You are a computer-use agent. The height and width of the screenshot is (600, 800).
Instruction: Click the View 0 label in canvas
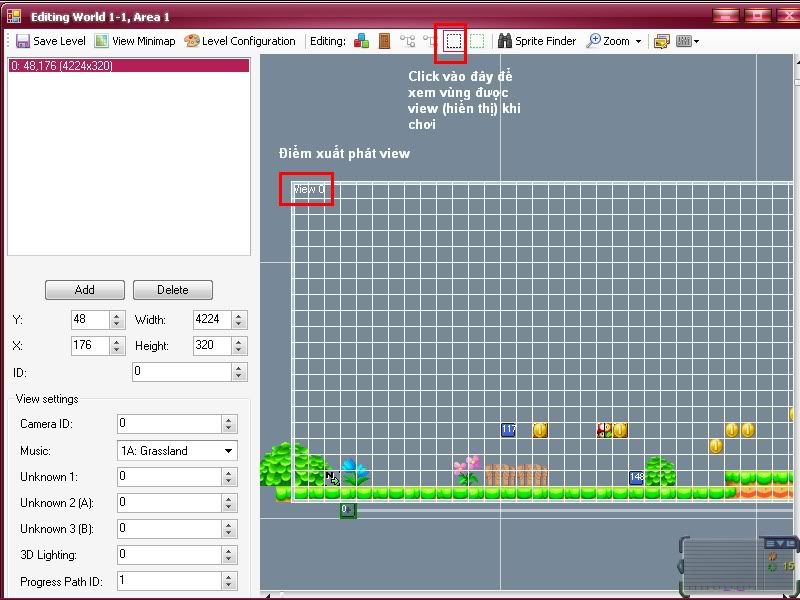pyautogui.click(x=309, y=189)
